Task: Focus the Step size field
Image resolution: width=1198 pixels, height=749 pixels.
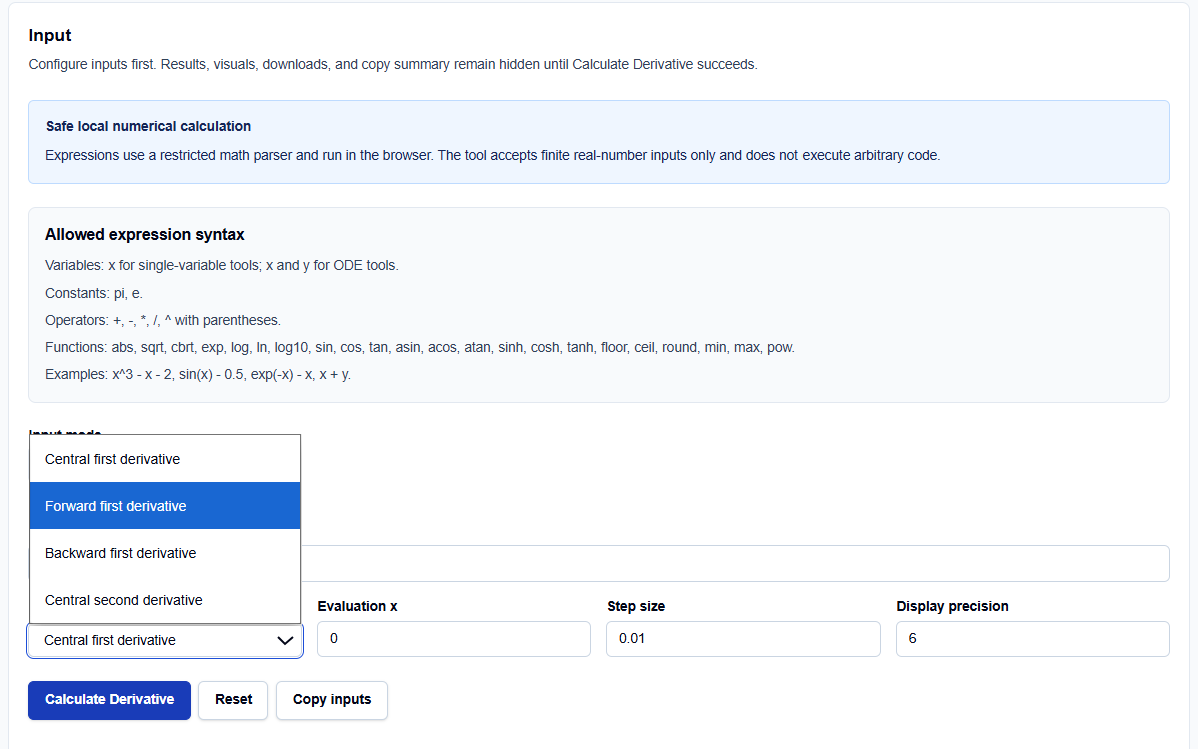Action: tap(743, 639)
